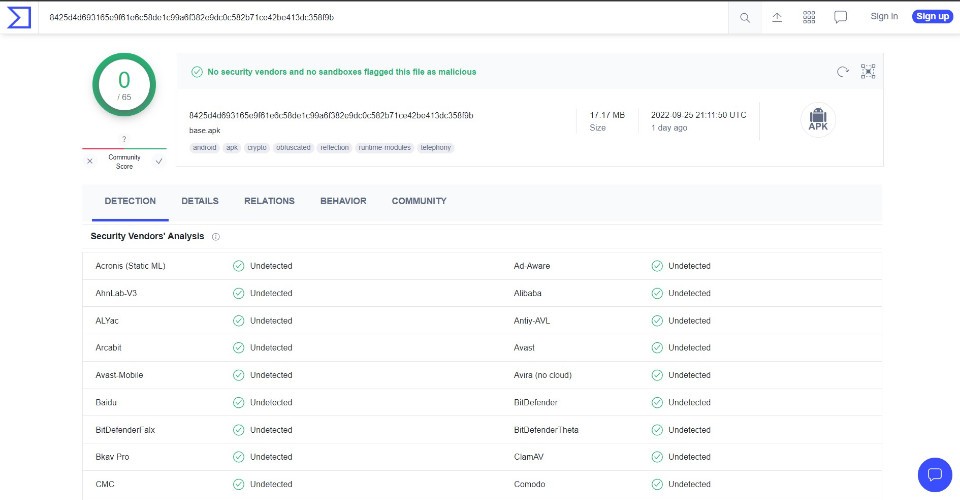This screenshot has width=960, height=500.
Task: Click the telephony tag
Action: (x=436, y=147)
